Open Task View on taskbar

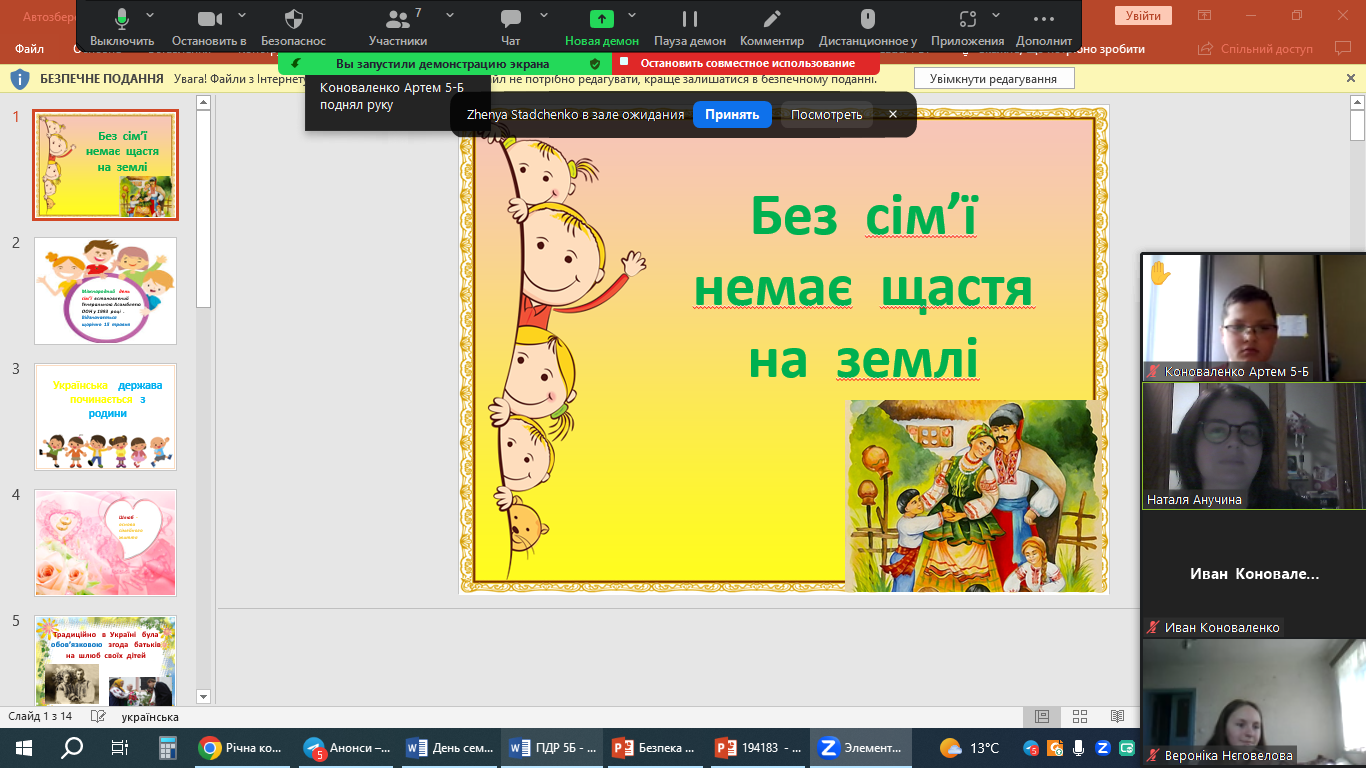pos(120,747)
